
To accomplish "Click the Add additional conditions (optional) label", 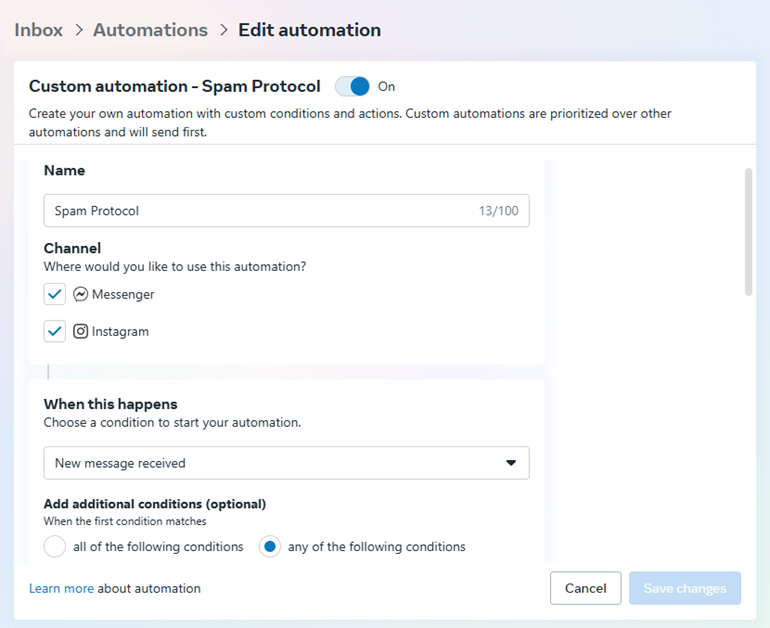I will 155,504.
